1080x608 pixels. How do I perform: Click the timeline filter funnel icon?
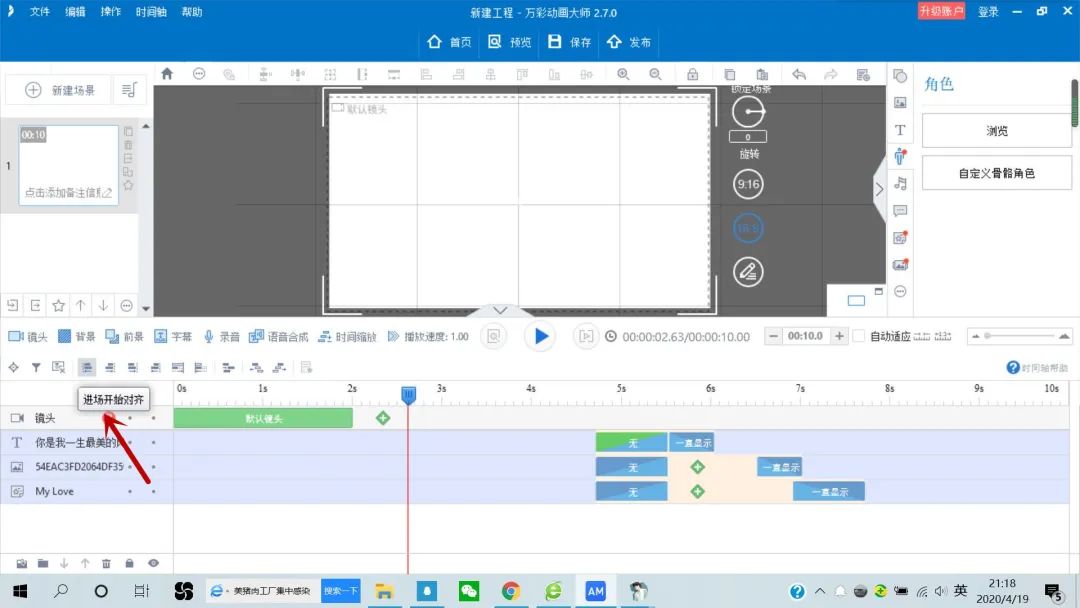(x=36, y=368)
